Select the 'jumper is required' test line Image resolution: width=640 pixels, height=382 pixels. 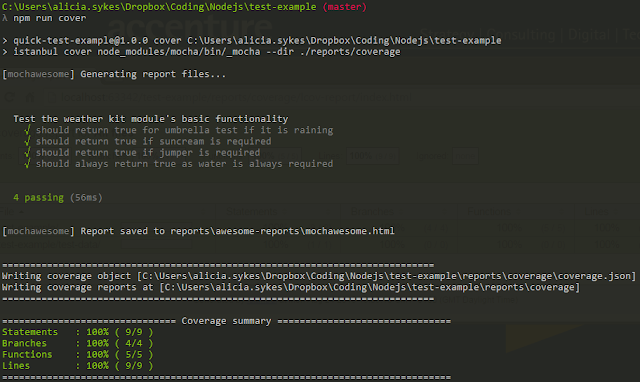[x=148, y=153]
